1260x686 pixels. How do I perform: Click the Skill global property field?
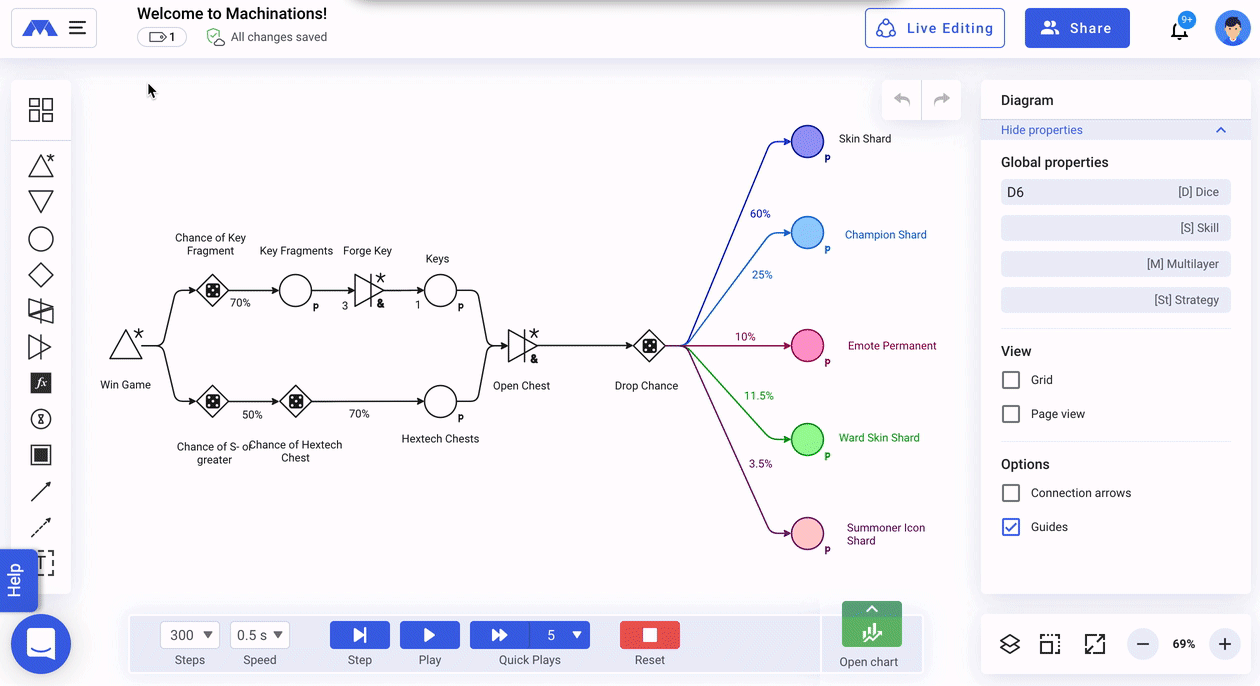[1116, 228]
